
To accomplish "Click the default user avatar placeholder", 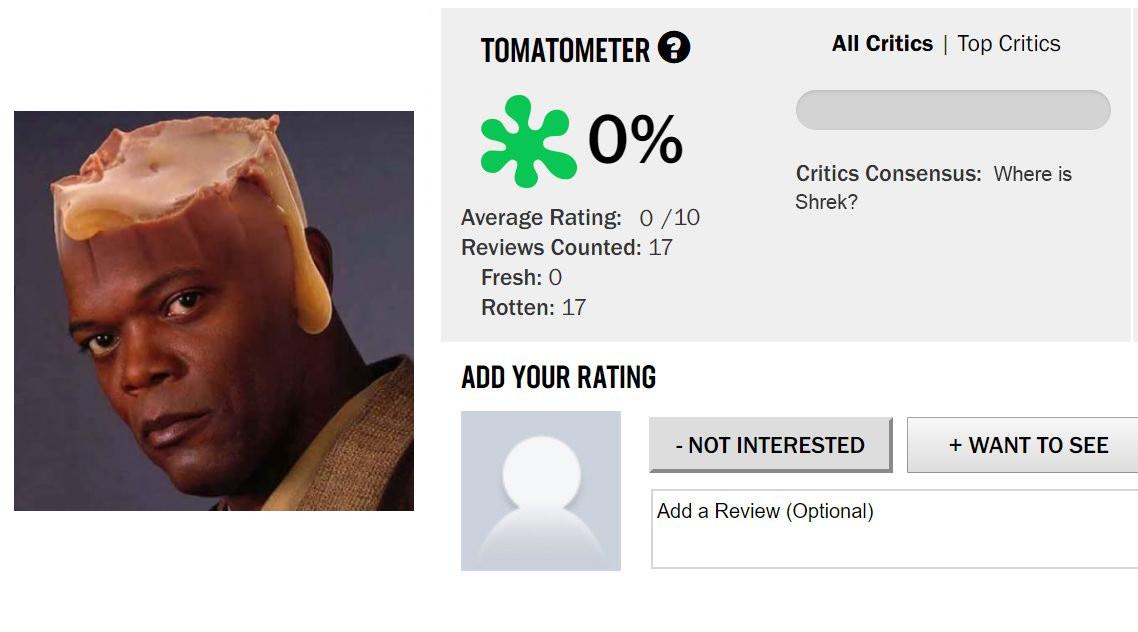I will coord(540,490).
